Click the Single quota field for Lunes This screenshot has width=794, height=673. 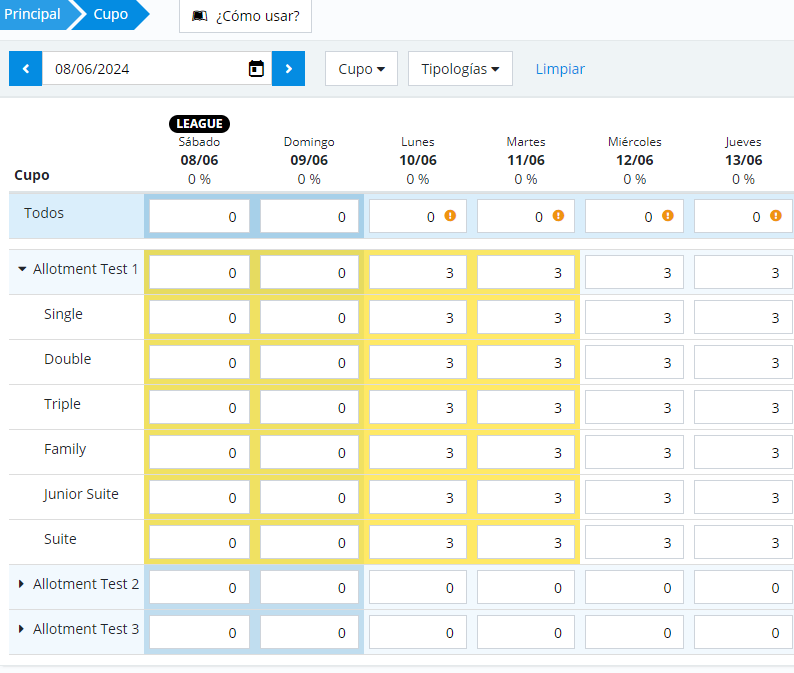click(x=417, y=317)
